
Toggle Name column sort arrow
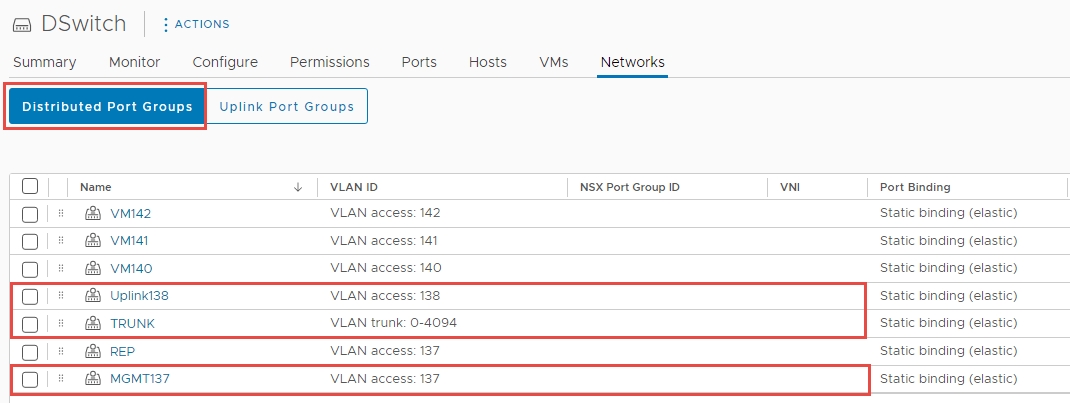[x=298, y=187]
